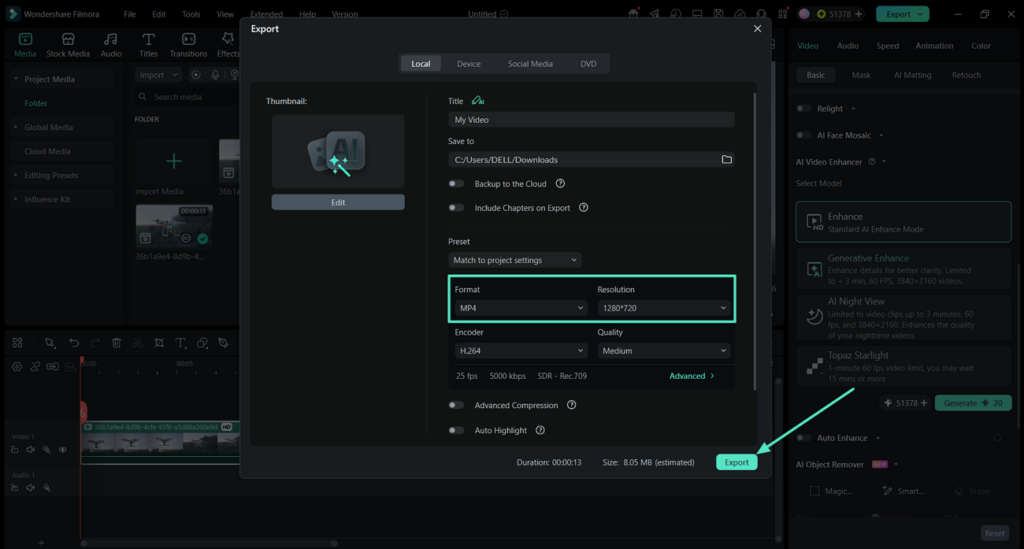Open the Import dropdown
Viewport: 1024px width, 549px height.
158,75
